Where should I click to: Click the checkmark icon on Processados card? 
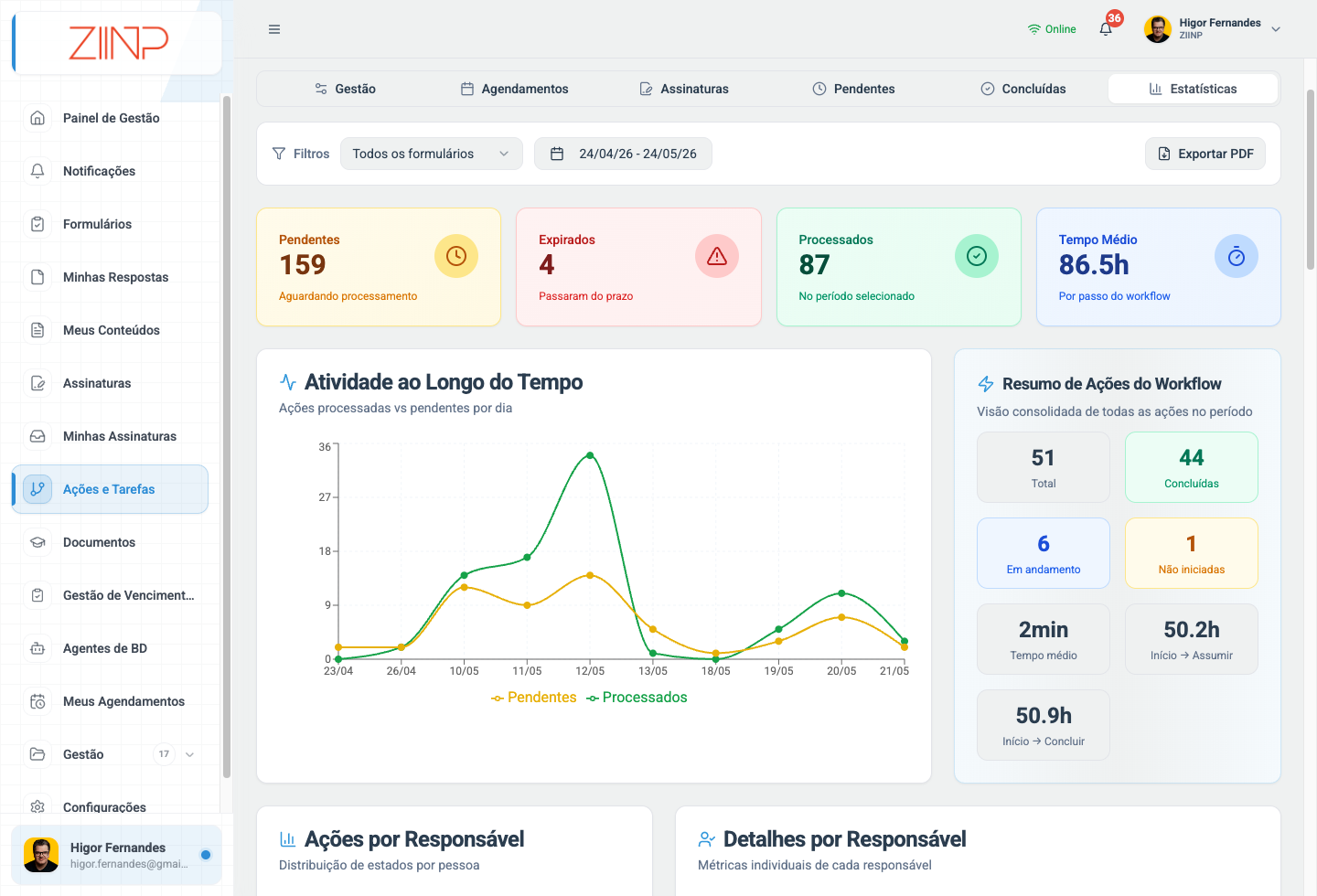tap(977, 256)
